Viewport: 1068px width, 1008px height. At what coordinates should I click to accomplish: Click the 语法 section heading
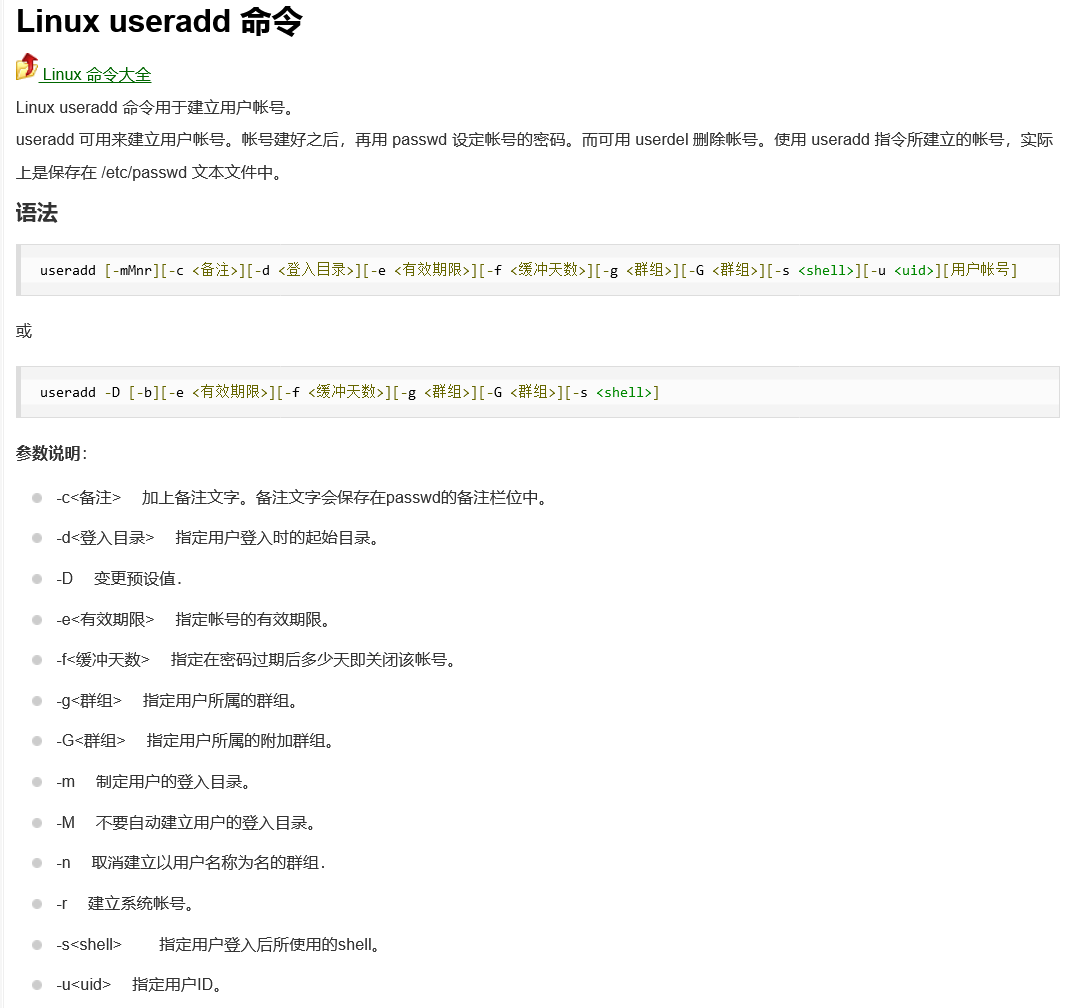click(37, 212)
